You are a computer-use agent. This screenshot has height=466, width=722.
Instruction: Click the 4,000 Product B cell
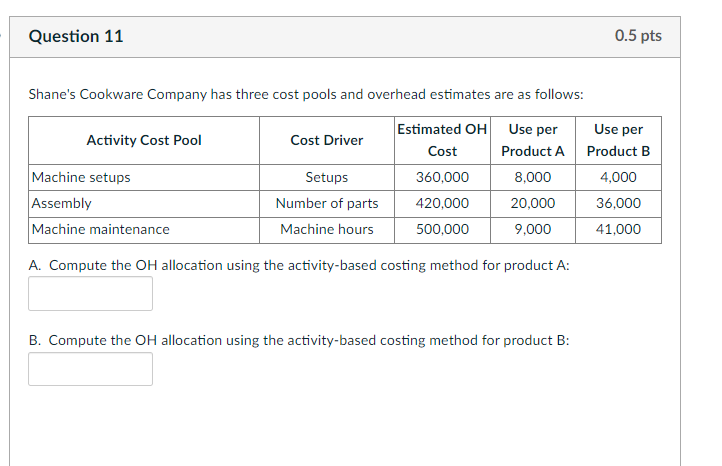(618, 177)
